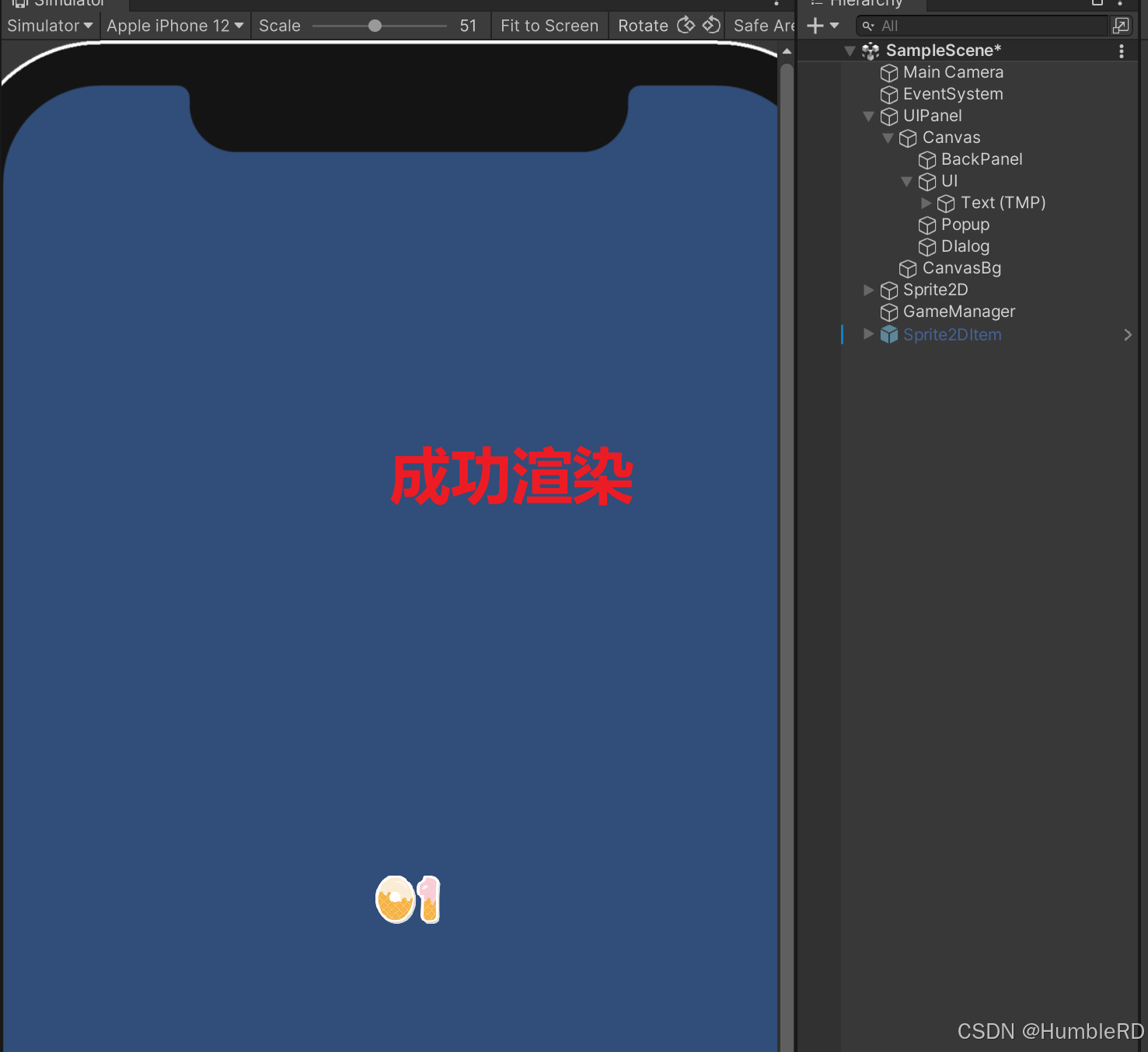This screenshot has height=1052, width=1148.
Task: Expand the Text (TMP) foldout arrow
Action: pyautogui.click(x=926, y=203)
